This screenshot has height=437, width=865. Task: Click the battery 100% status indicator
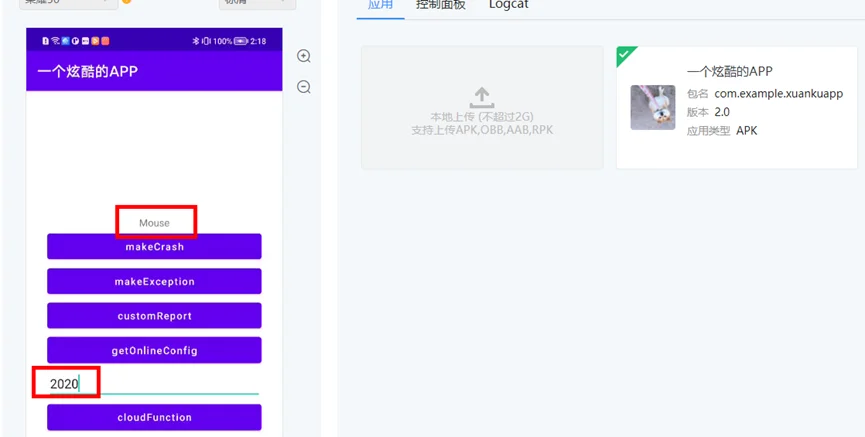point(229,41)
